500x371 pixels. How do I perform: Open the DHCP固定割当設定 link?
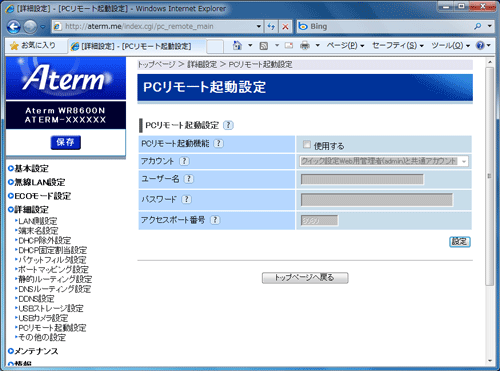coord(52,250)
